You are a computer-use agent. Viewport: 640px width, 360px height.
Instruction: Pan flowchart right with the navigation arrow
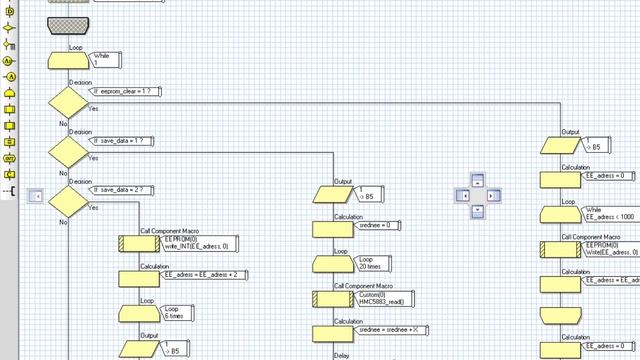pos(493,196)
